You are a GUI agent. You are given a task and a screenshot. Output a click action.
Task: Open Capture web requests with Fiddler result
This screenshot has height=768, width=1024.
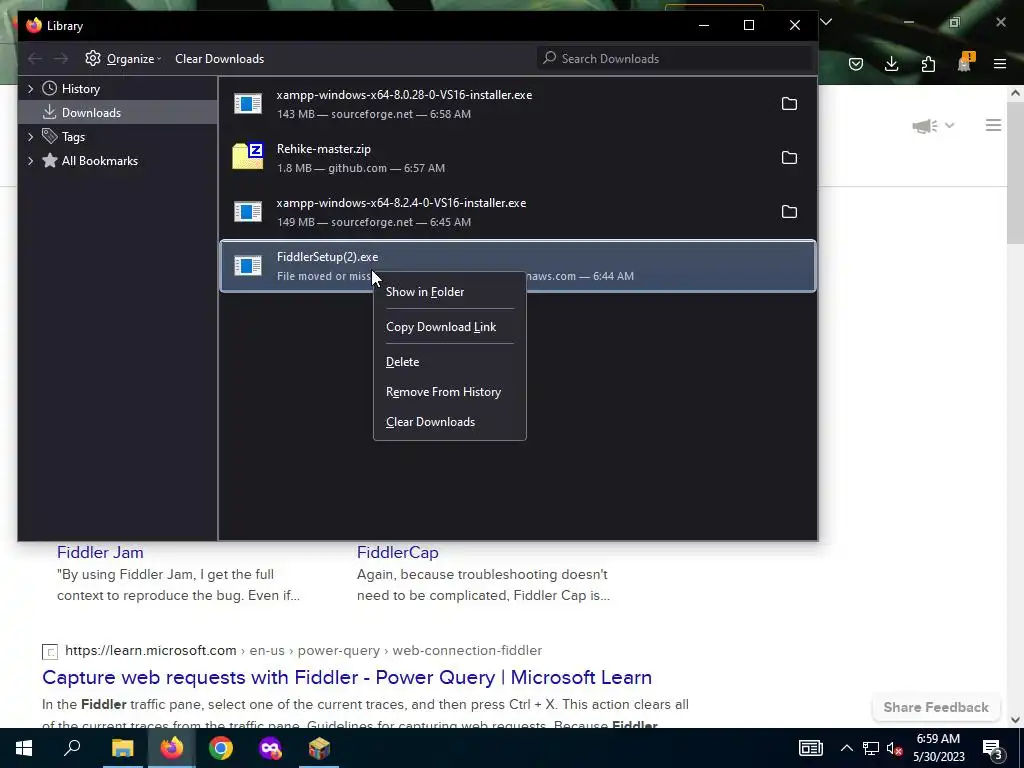[x=347, y=677]
